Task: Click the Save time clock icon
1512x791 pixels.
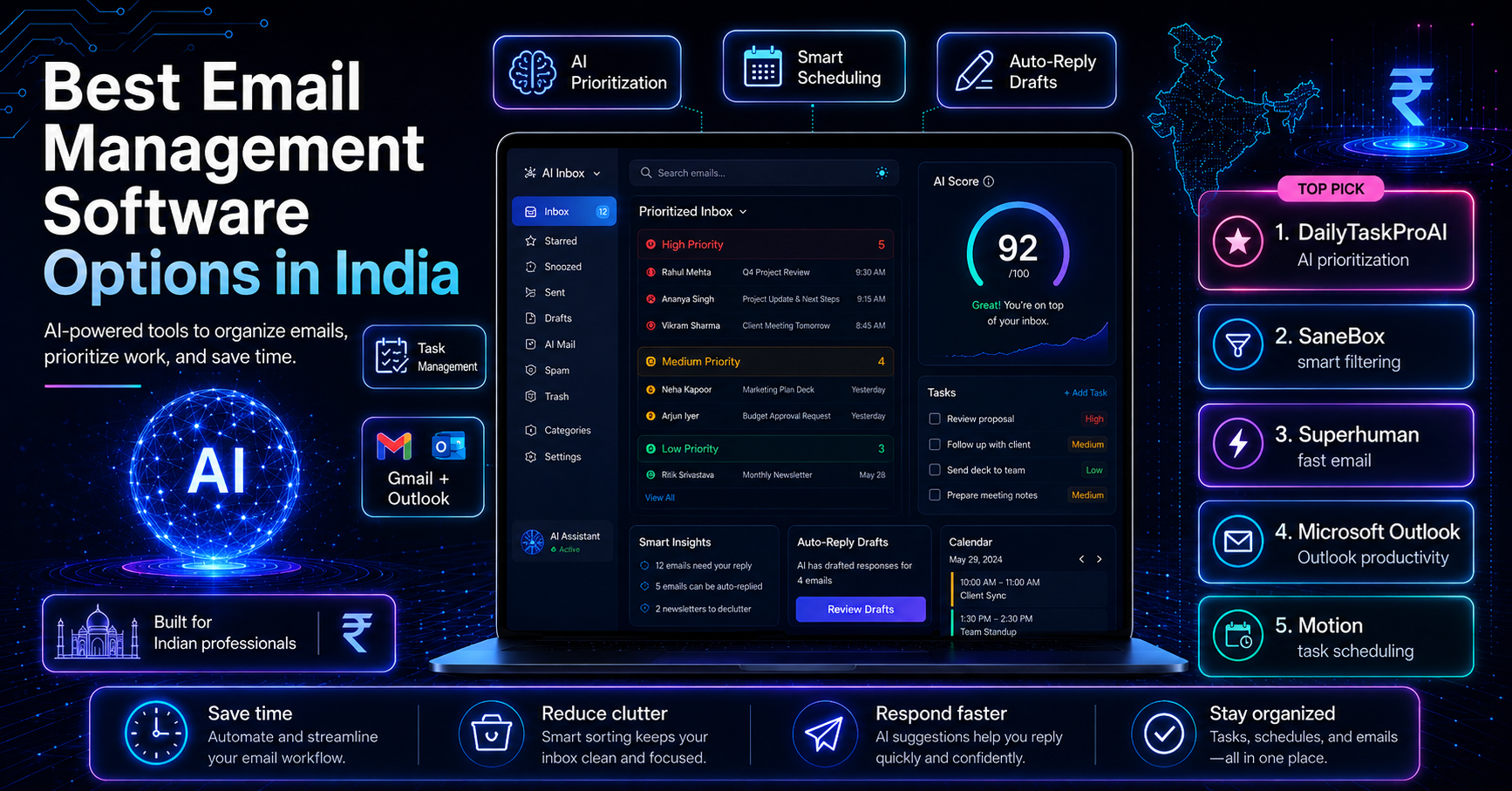Action: [x=156, y=733]
